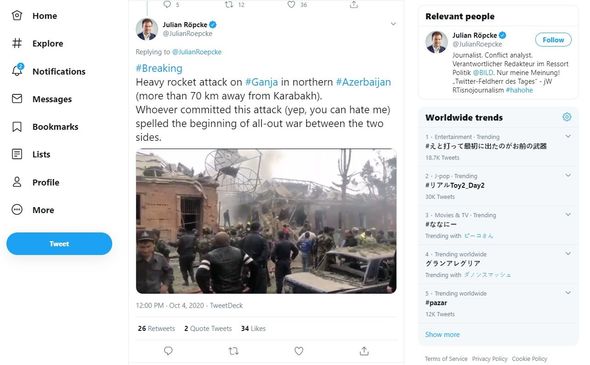This screenshot has height=365, width=590.
Task: Open the attached rocket attack photo
Action: click(266, 221)
